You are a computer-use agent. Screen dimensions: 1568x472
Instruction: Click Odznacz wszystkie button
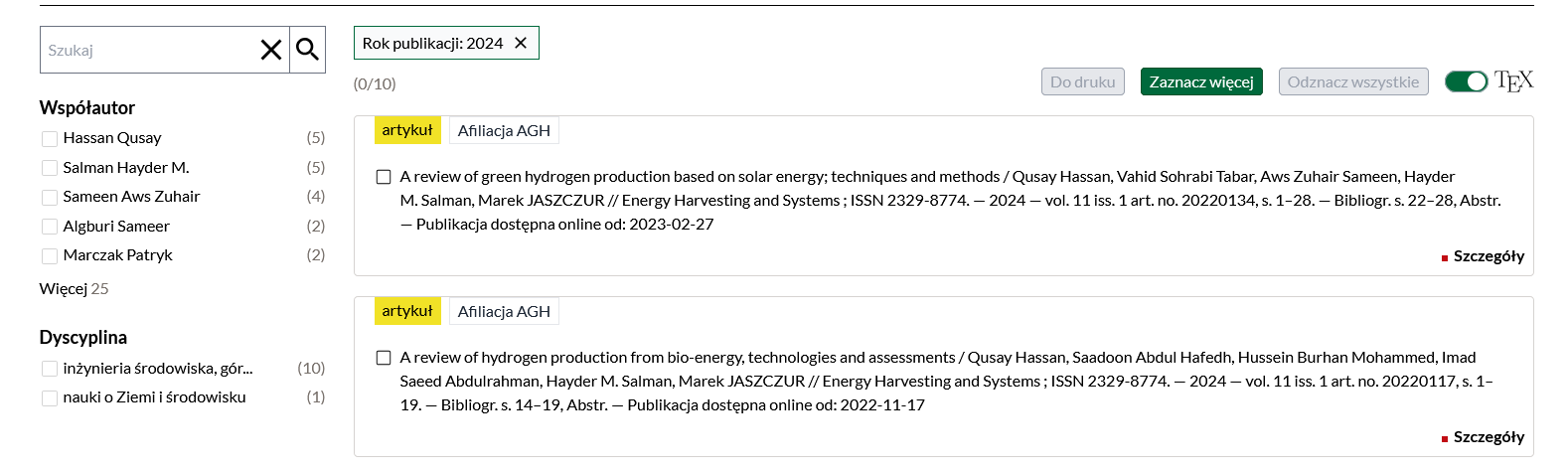(1352, 81)
